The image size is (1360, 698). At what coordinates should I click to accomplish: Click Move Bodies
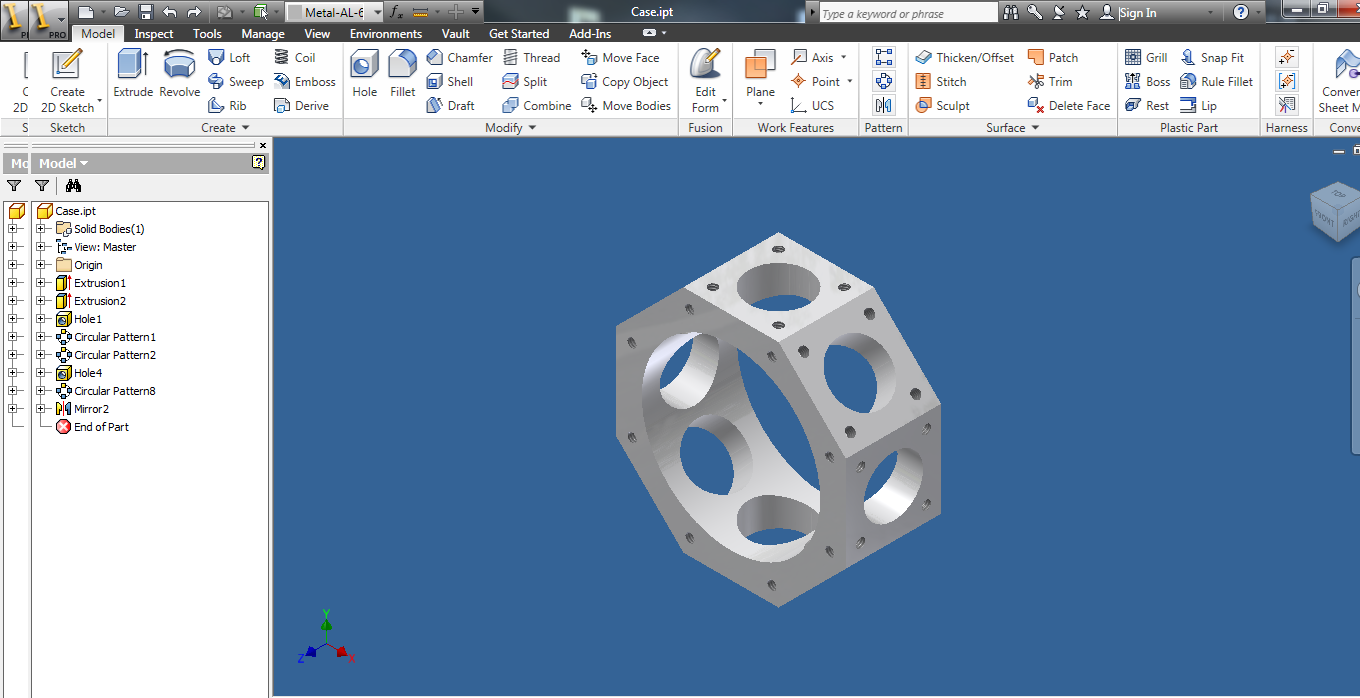(x=626, y=105)
